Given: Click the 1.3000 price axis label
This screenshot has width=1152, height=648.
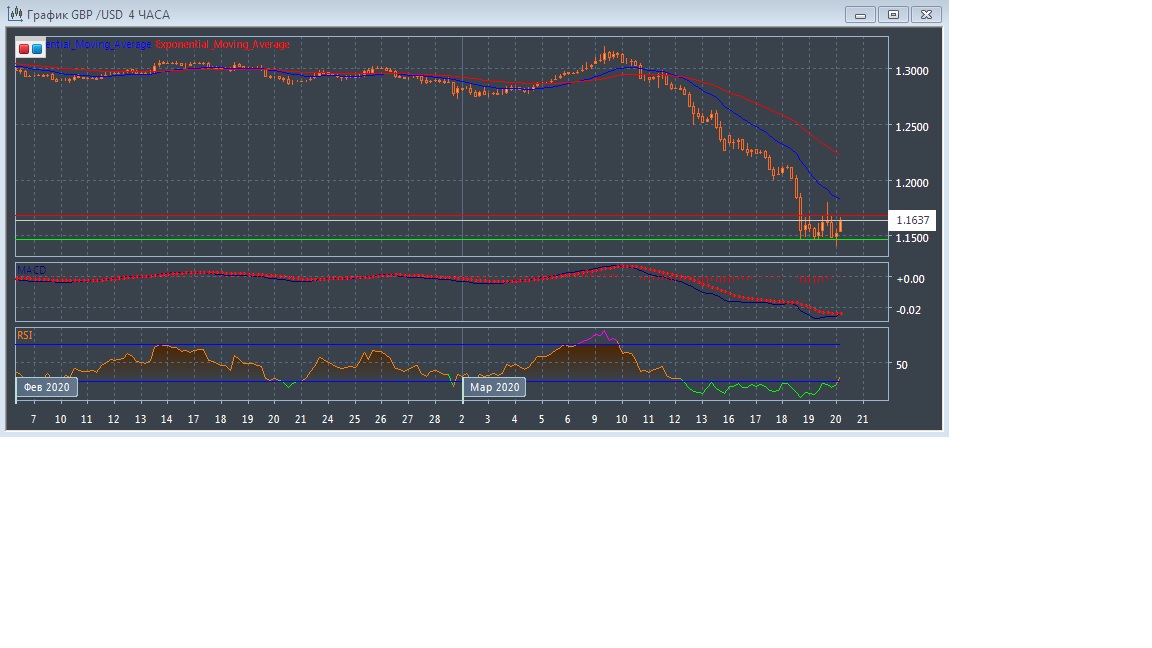Looking at the screenshot, I should [912, 71].
